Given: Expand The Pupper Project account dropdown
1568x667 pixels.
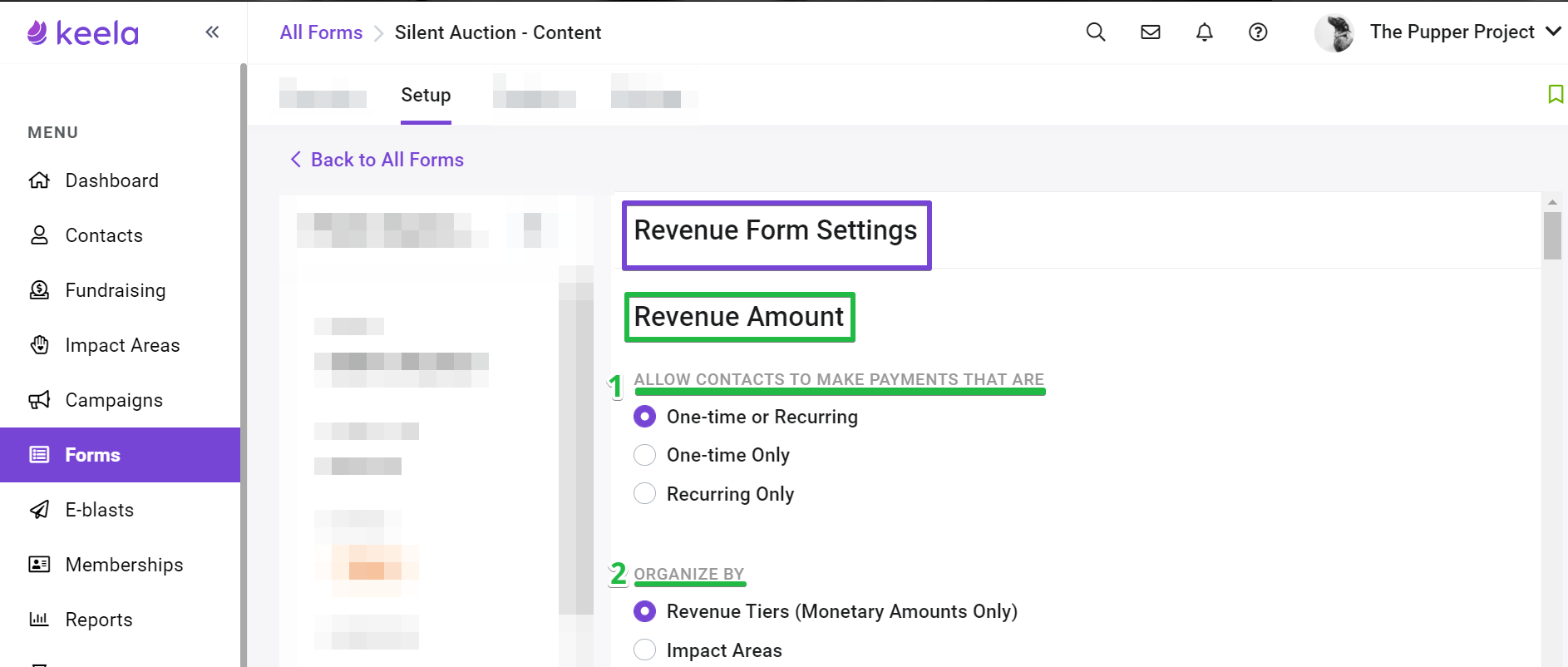Looking at the screenshot, I should [1552, 32].
